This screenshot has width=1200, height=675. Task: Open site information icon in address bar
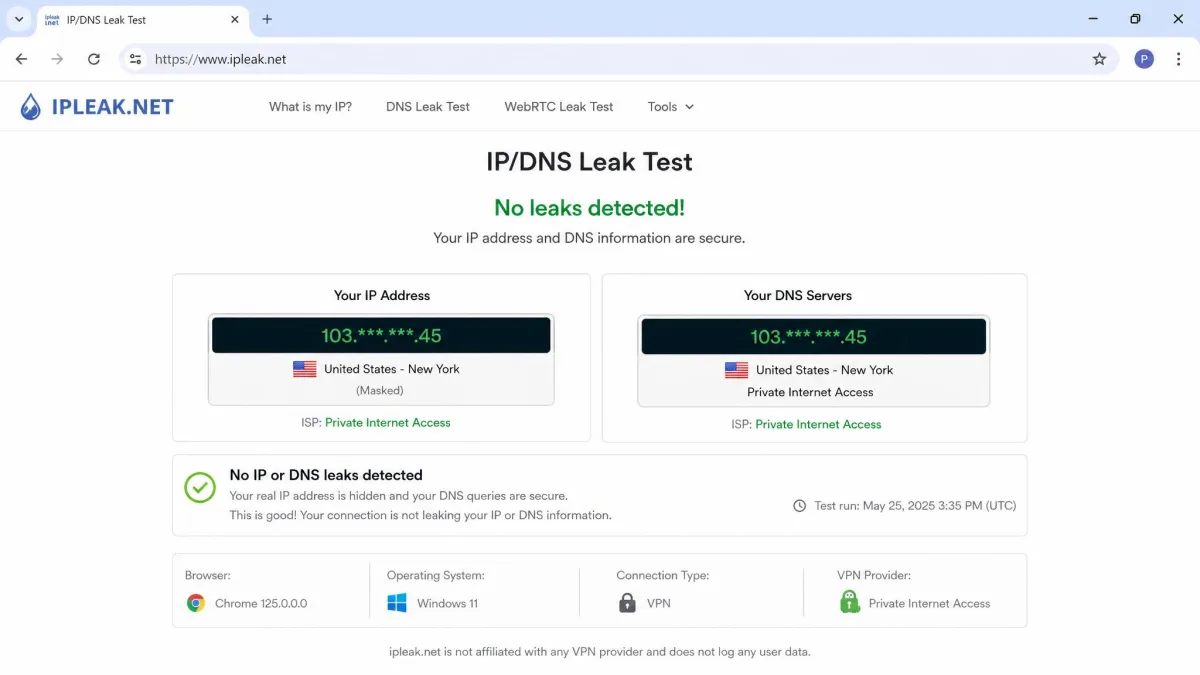point(136,59)
